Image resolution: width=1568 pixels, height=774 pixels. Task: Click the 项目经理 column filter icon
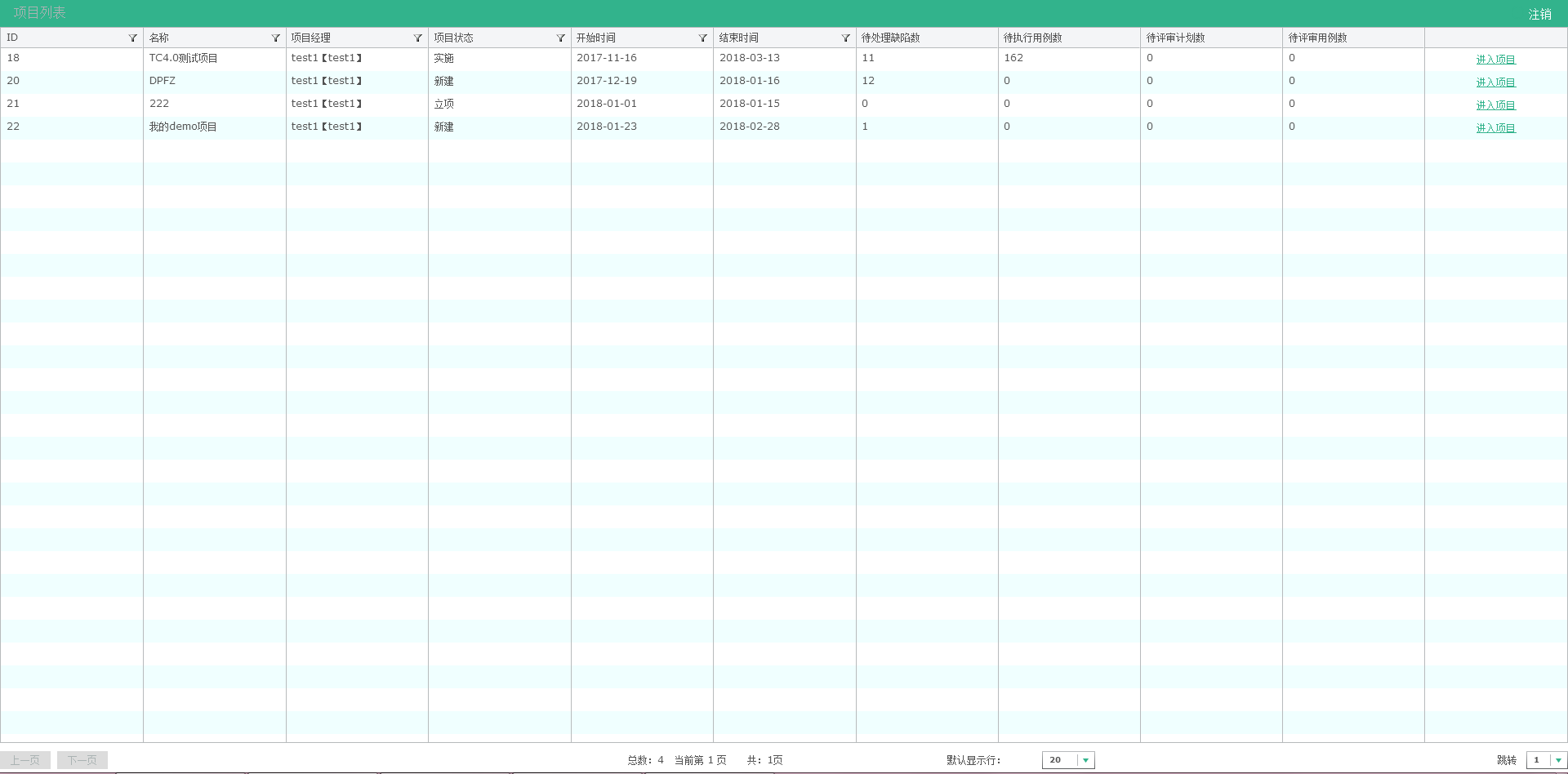click(418, 38)
